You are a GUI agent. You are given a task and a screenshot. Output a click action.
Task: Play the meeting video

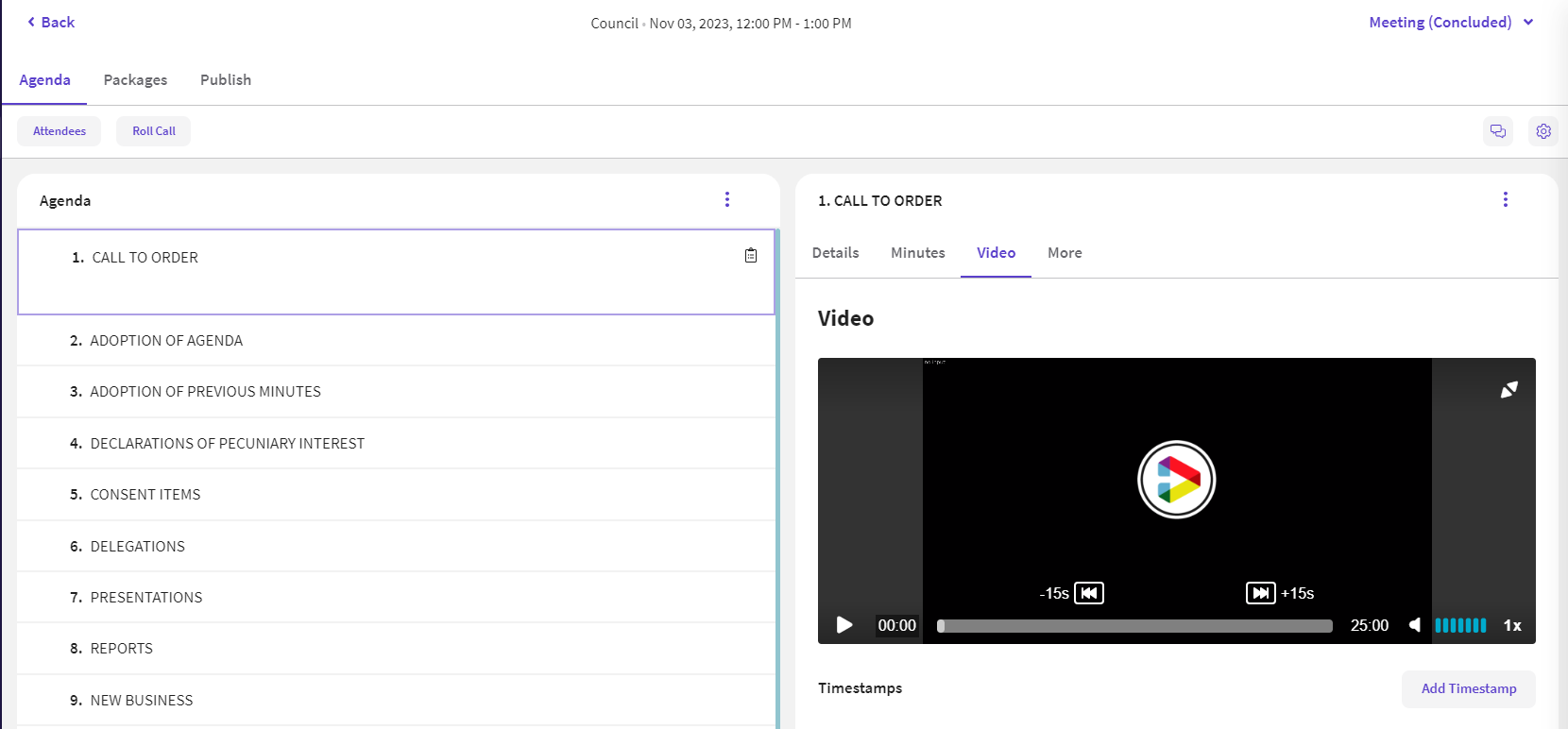(x=844, y=625)
